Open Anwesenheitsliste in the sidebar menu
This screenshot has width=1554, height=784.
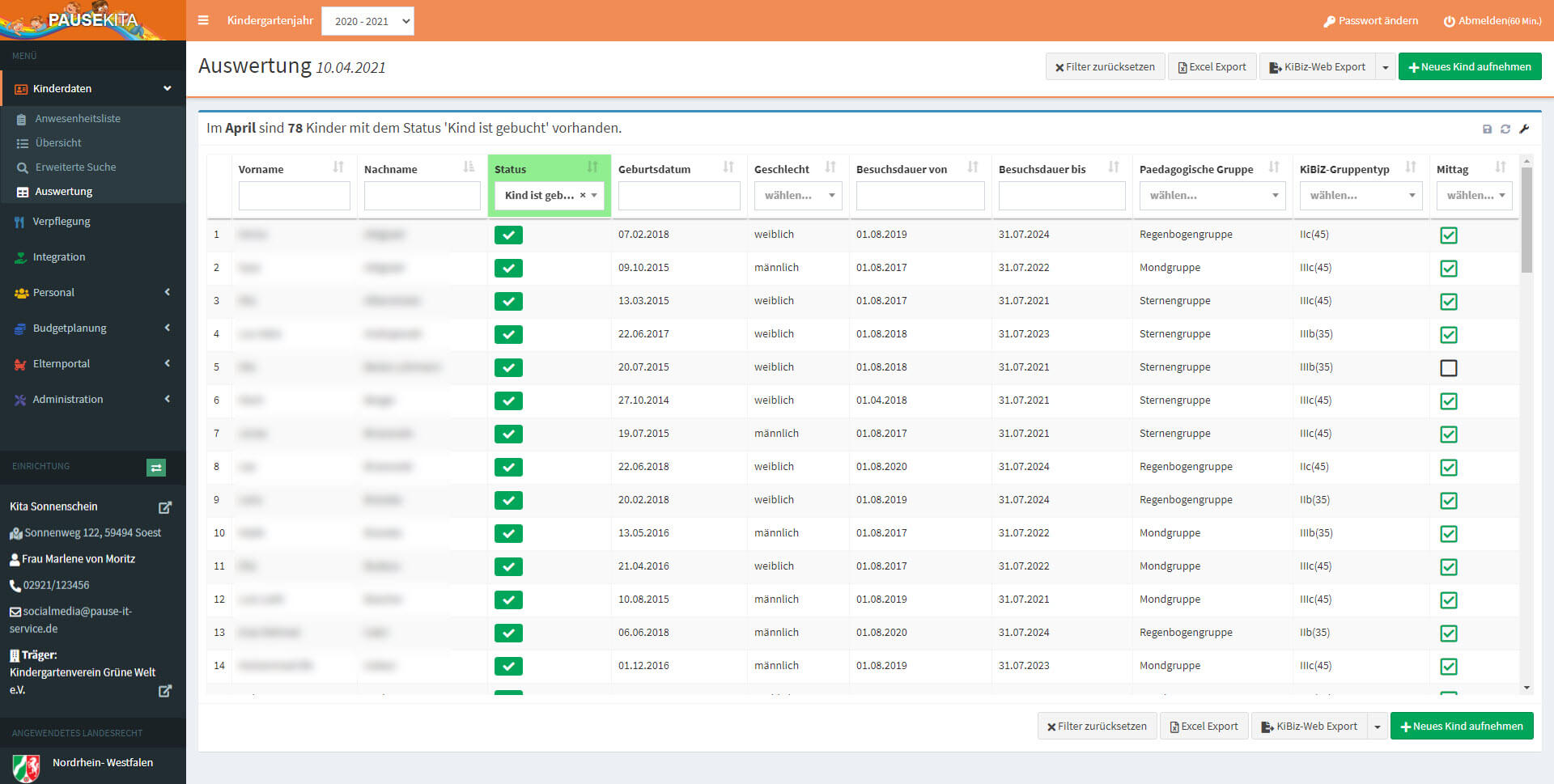coord(78,118)
